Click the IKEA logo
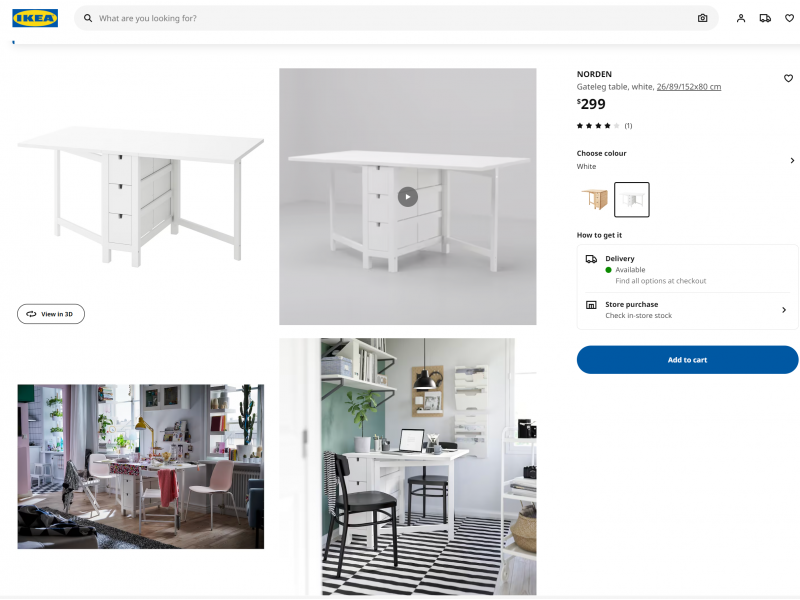 35,18
